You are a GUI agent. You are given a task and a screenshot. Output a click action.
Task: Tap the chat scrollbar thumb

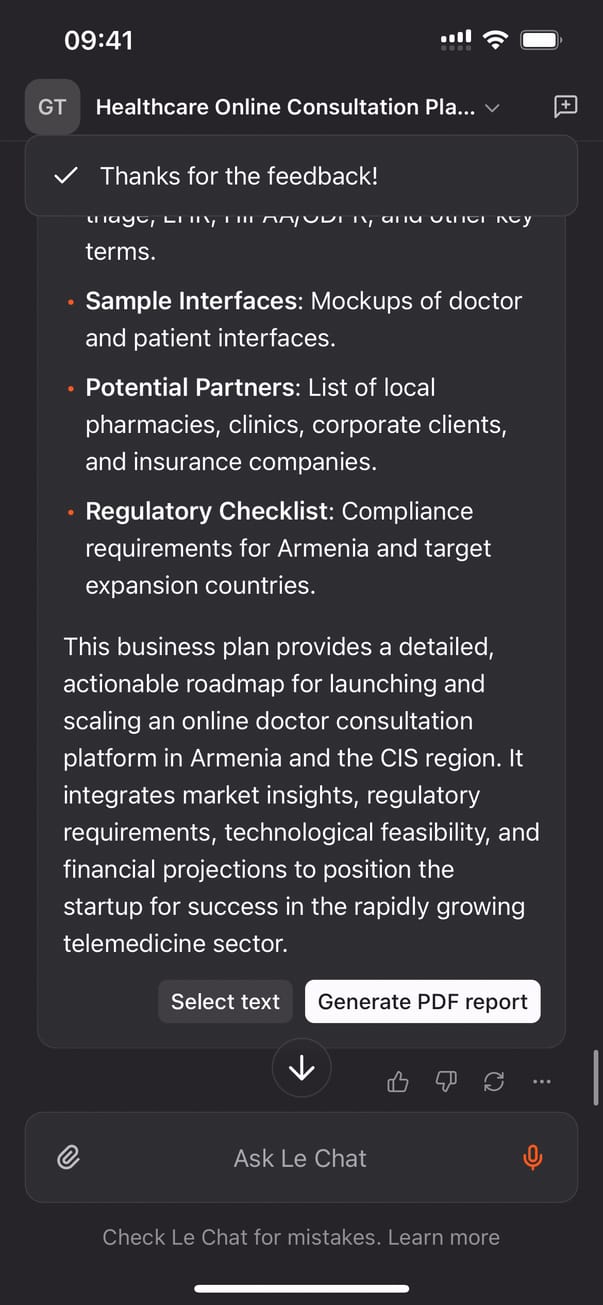coord(597,1076)
